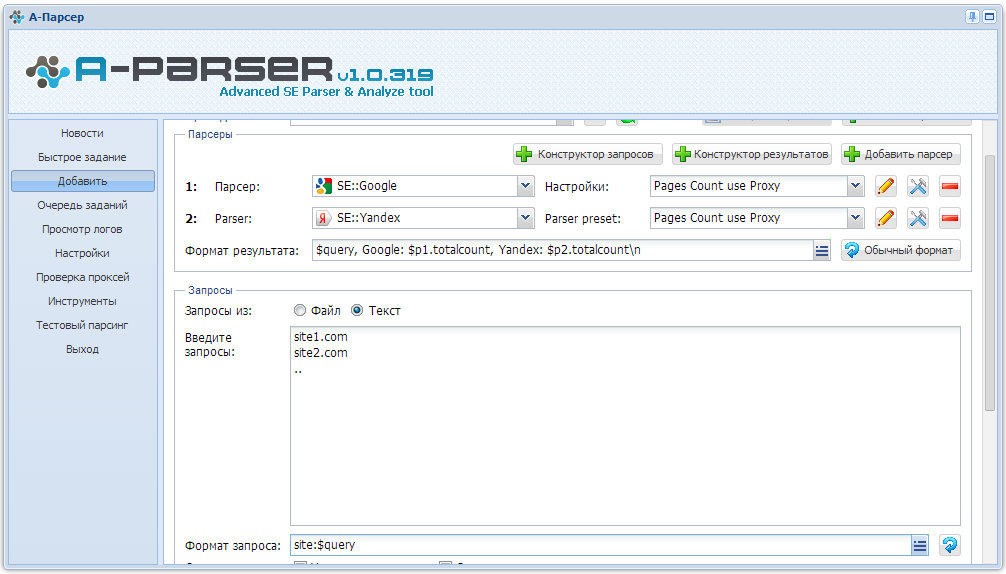The image size is (1006, 574).
Task: Select the Файл radio option
Action: (x=300, y=310)
